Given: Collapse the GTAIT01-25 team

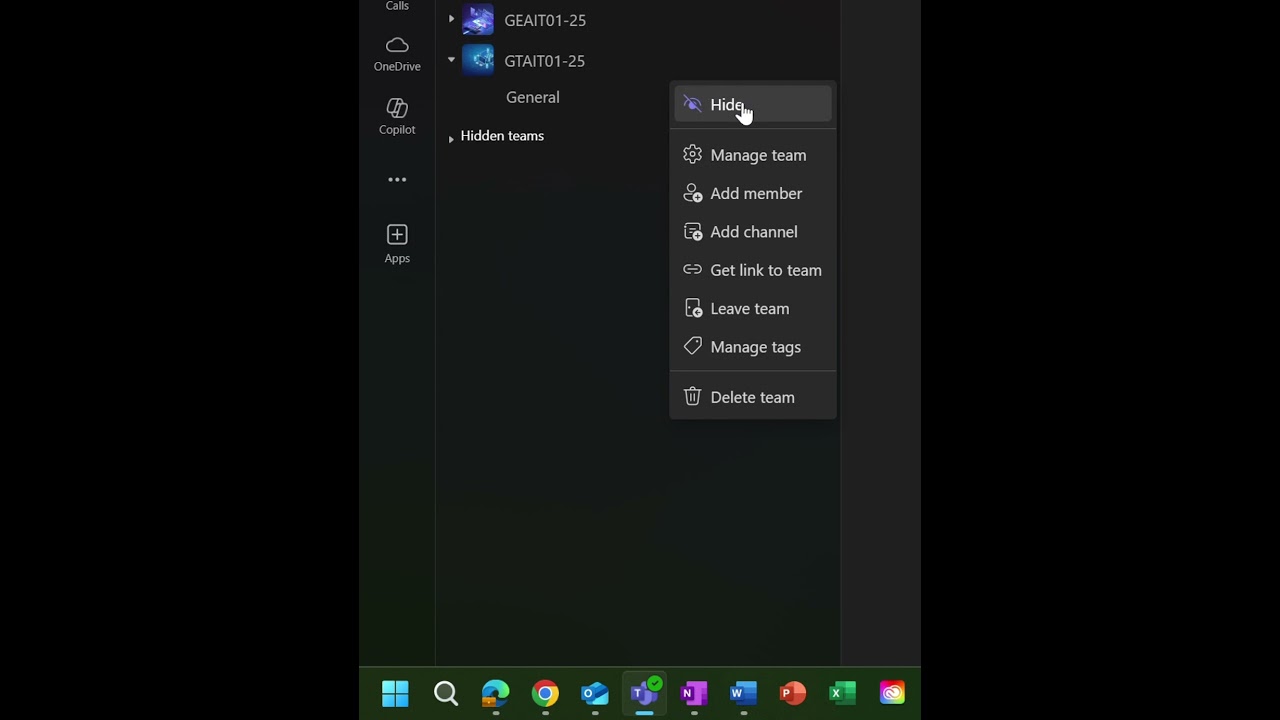Looking at the screenshot, I should pos(451,60).
